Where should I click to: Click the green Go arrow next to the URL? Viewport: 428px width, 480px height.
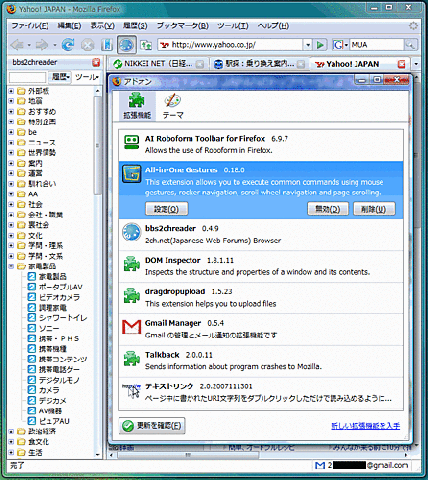pyautogui.click(x=320, y=45)
